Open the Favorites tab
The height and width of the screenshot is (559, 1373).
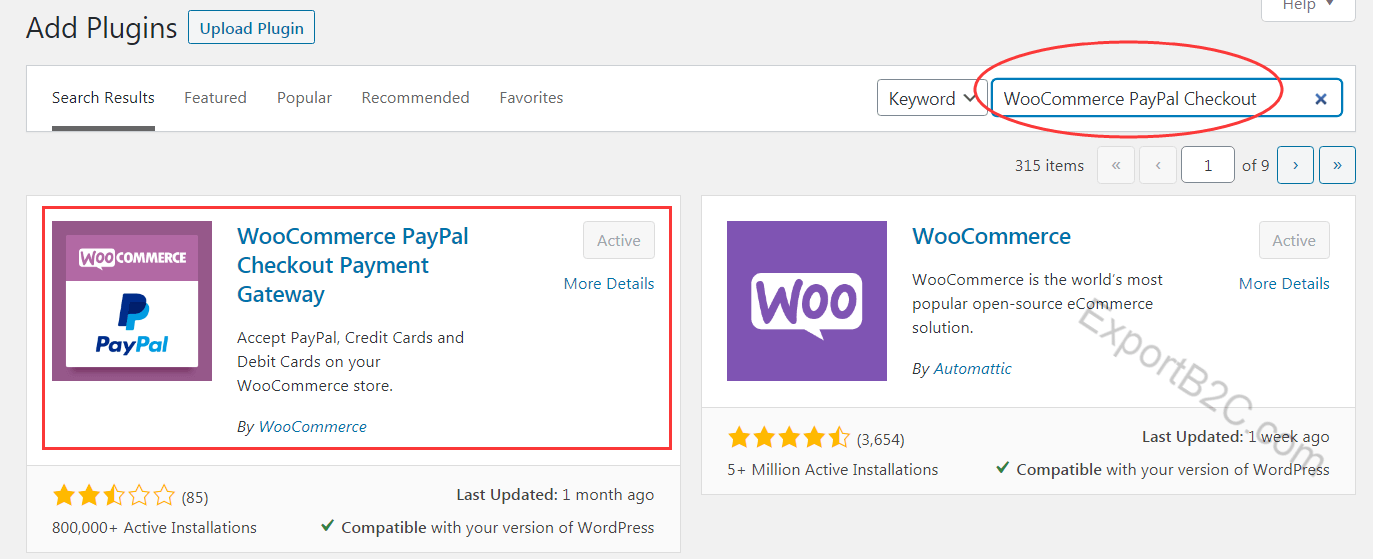pyautogui.click(x=531, y=98)
